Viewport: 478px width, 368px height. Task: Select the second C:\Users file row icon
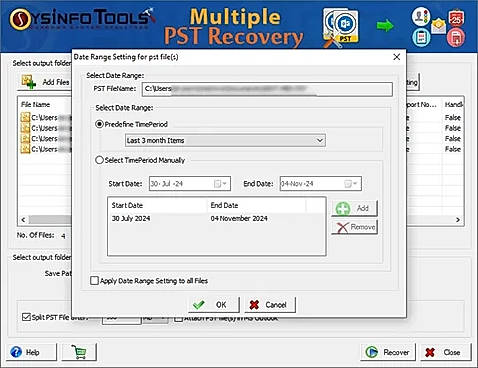pos(25,128)
